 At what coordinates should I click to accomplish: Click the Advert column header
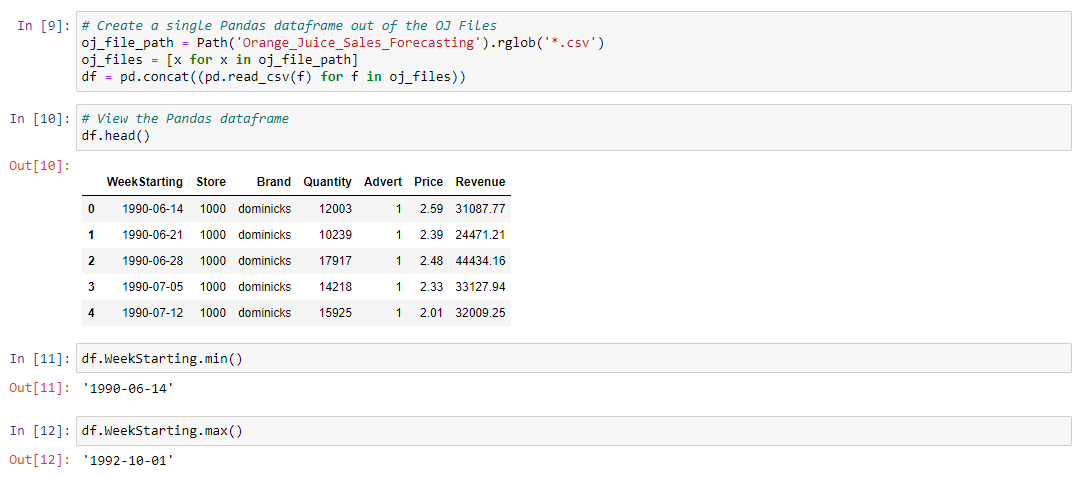382,182
